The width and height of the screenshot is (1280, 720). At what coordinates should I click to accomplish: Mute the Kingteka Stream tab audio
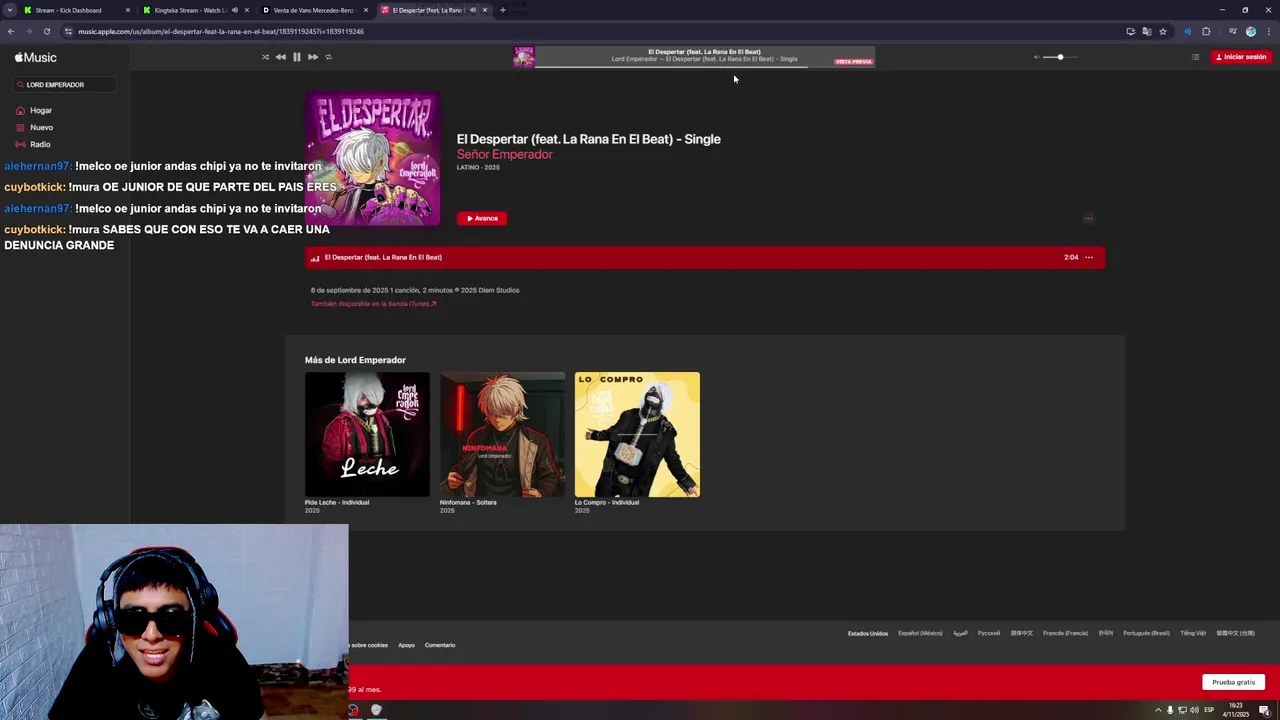pos(235,10)
